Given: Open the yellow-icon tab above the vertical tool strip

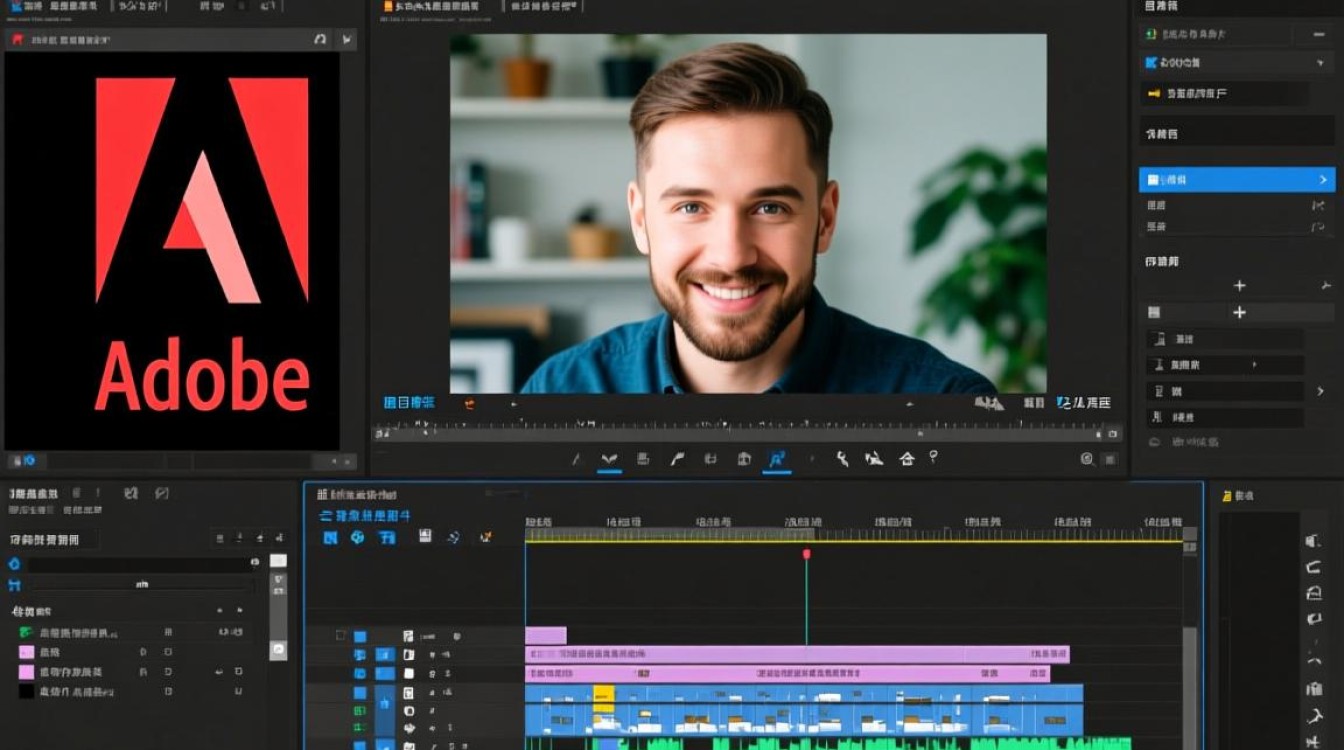Looking at the screenshot, I should coord(1238,496).
